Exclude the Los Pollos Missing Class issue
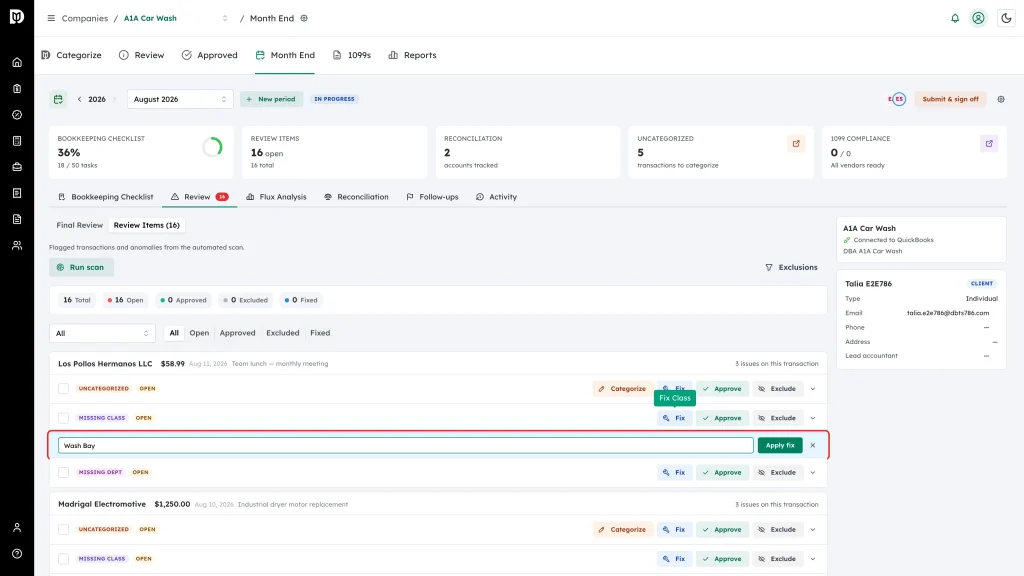This screenshot has width=1024, height=576. click(776, 418)
